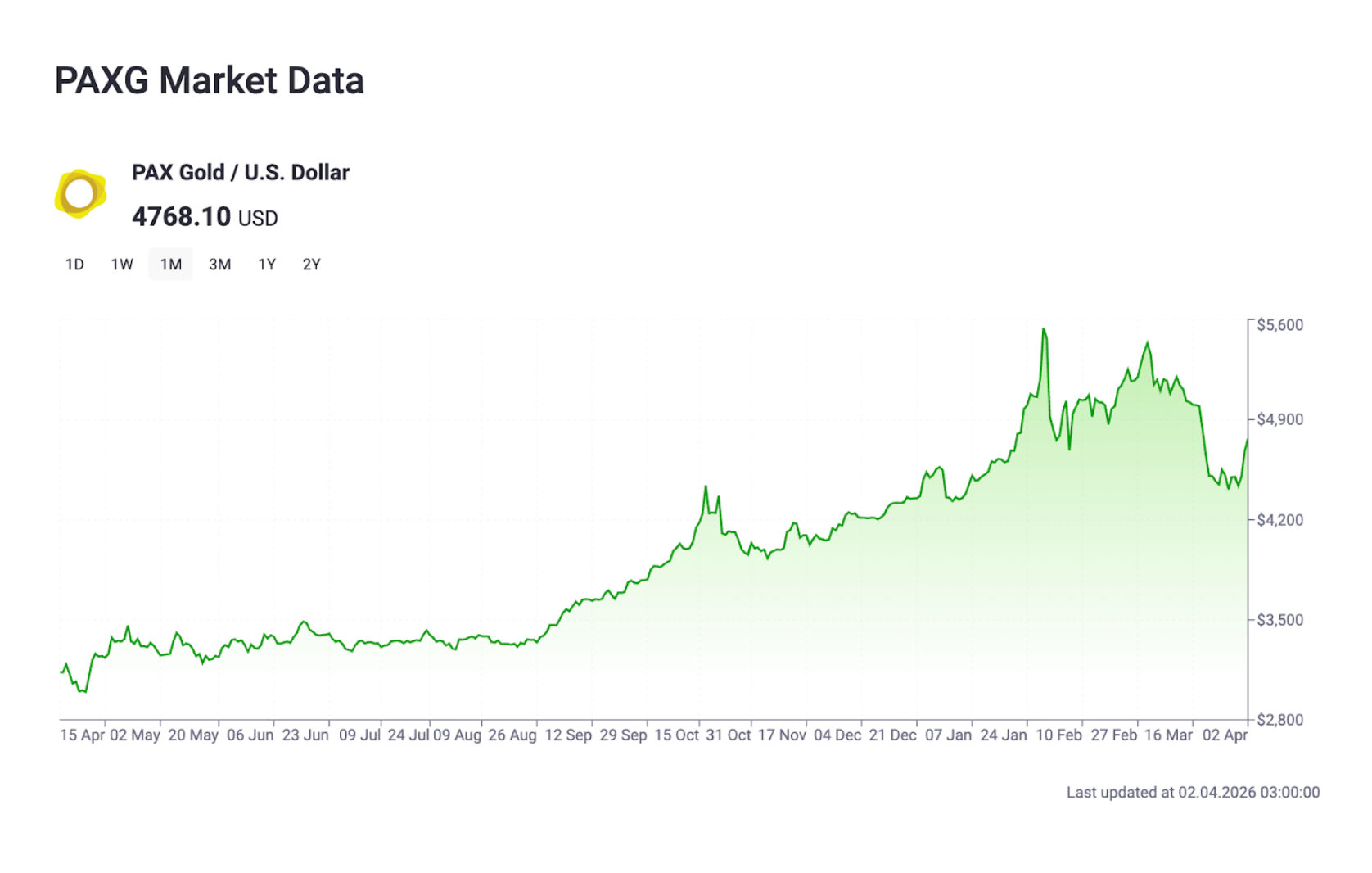The image size is (1372, 873).
Task: Click the $5,600 axis label
Action: point(1279,323)
